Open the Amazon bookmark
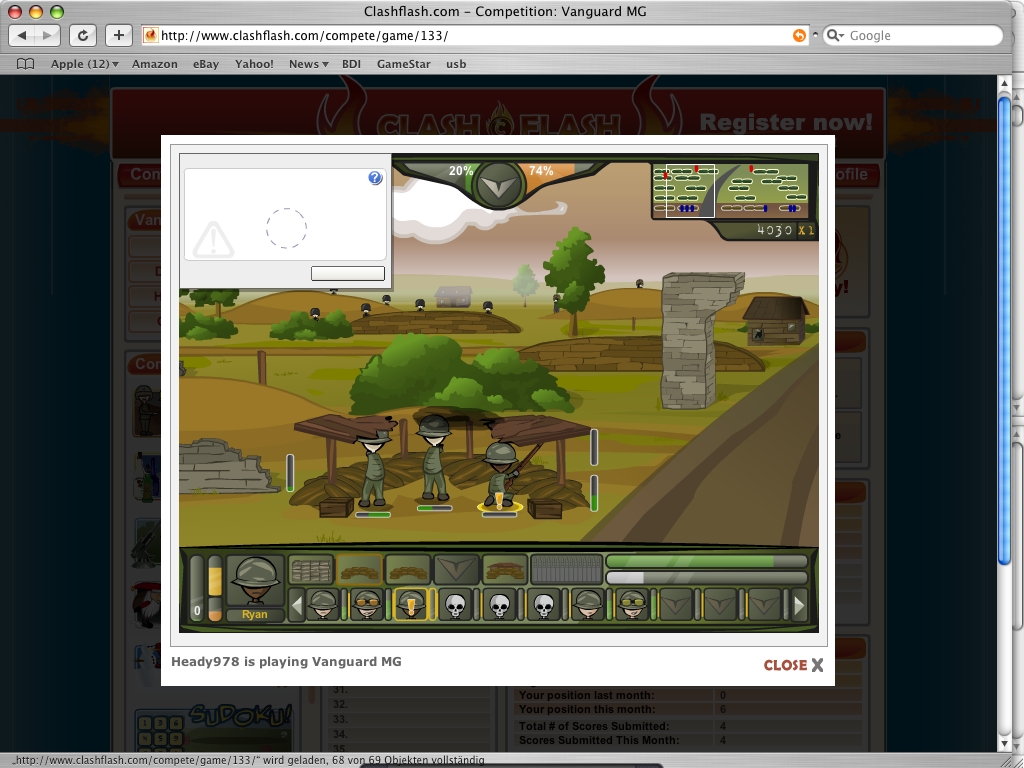 pyautogui.click(x=155, y=64)
